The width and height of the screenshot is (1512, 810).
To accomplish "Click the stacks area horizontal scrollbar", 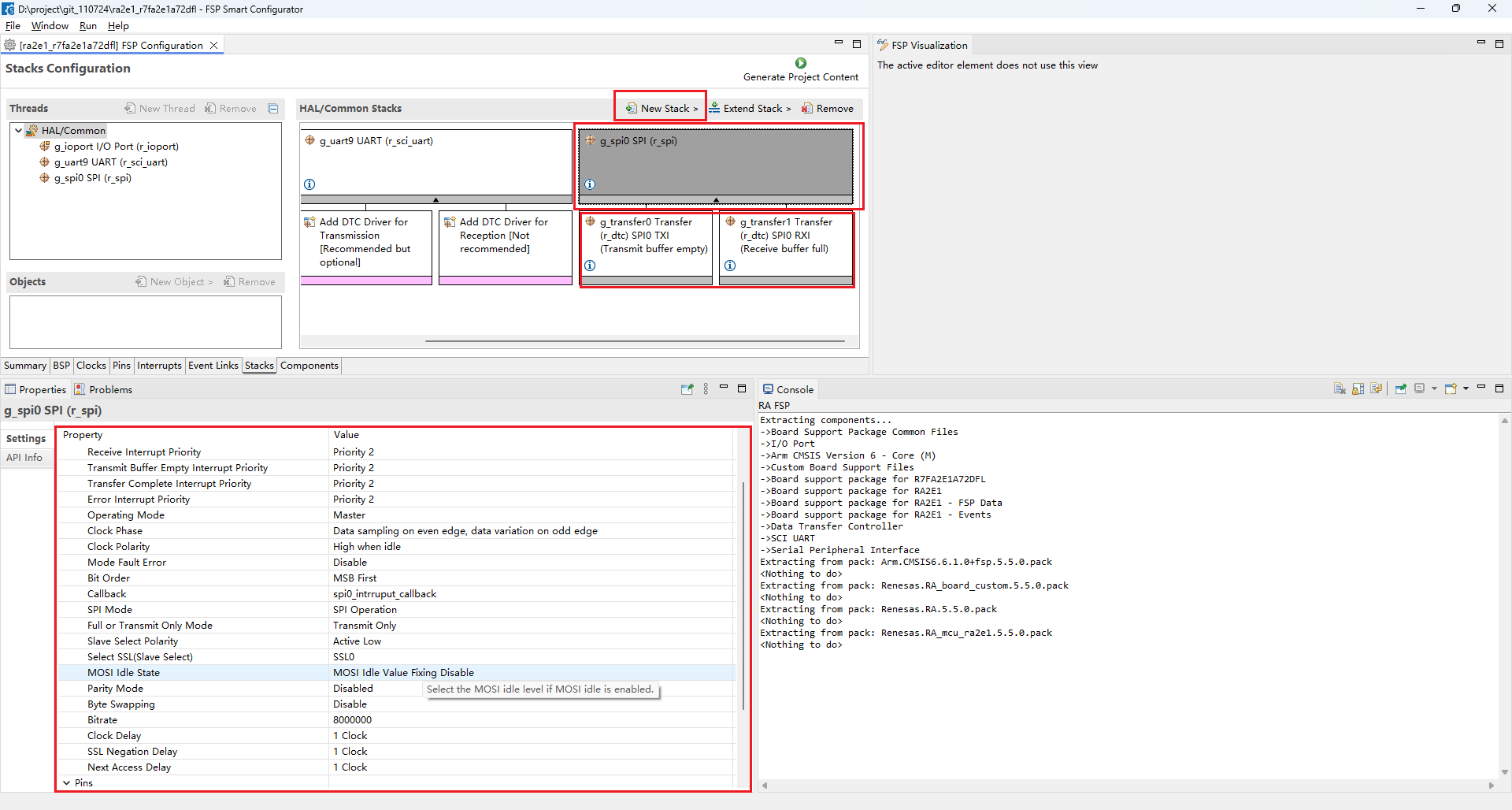I will coord(635,341).
